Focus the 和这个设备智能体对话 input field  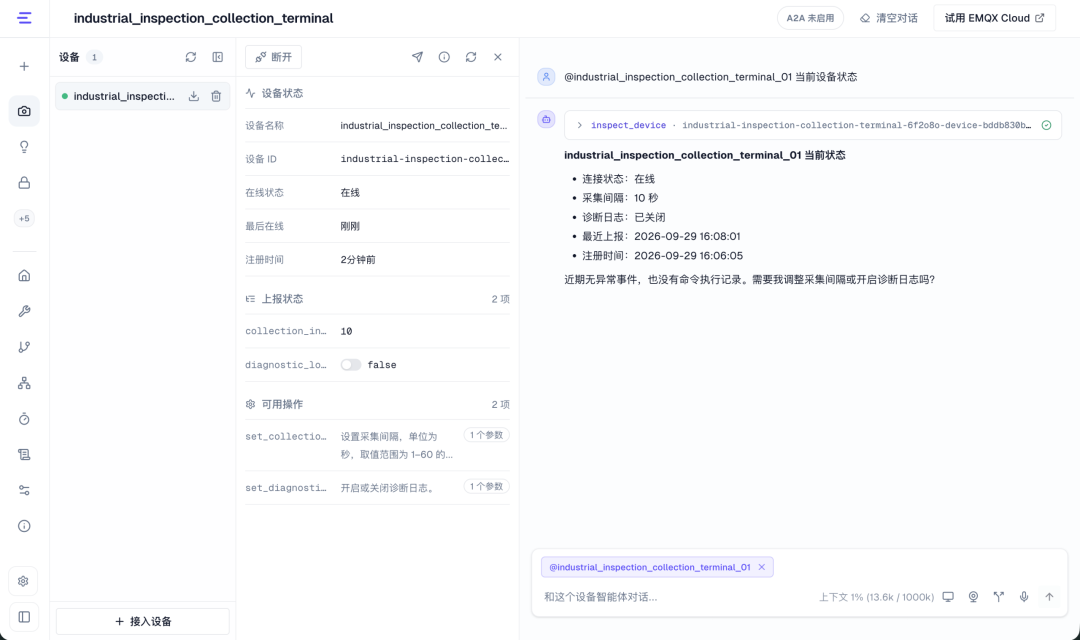click(x=675, y=597)
